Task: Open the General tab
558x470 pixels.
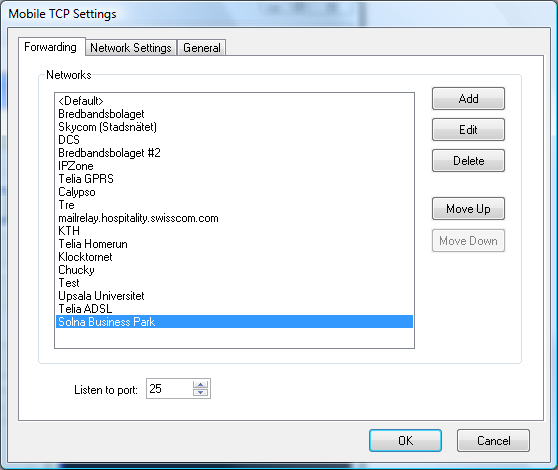Action: click(x=201, y=48)
